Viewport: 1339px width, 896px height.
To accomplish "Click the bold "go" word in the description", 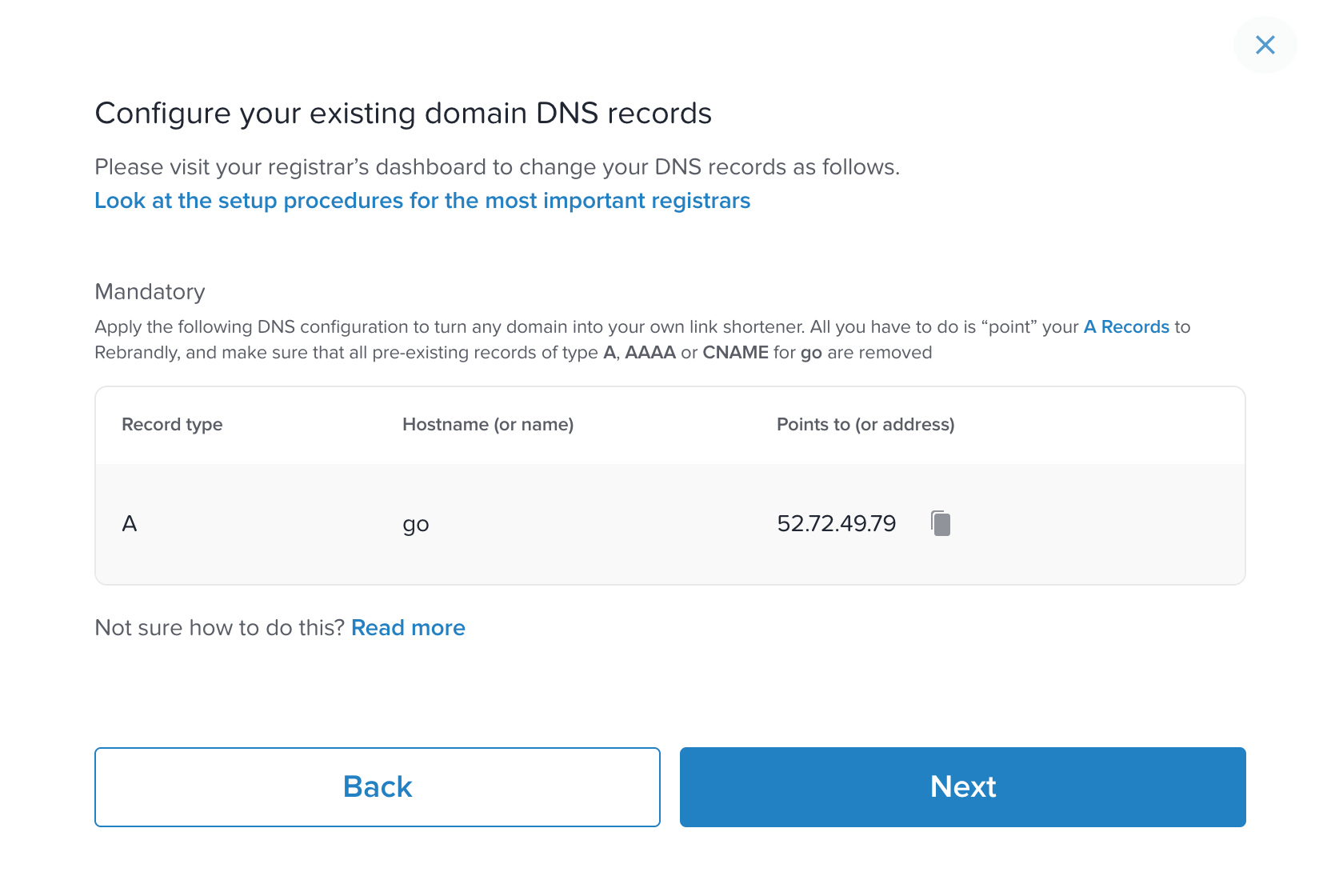I will 811,354.
